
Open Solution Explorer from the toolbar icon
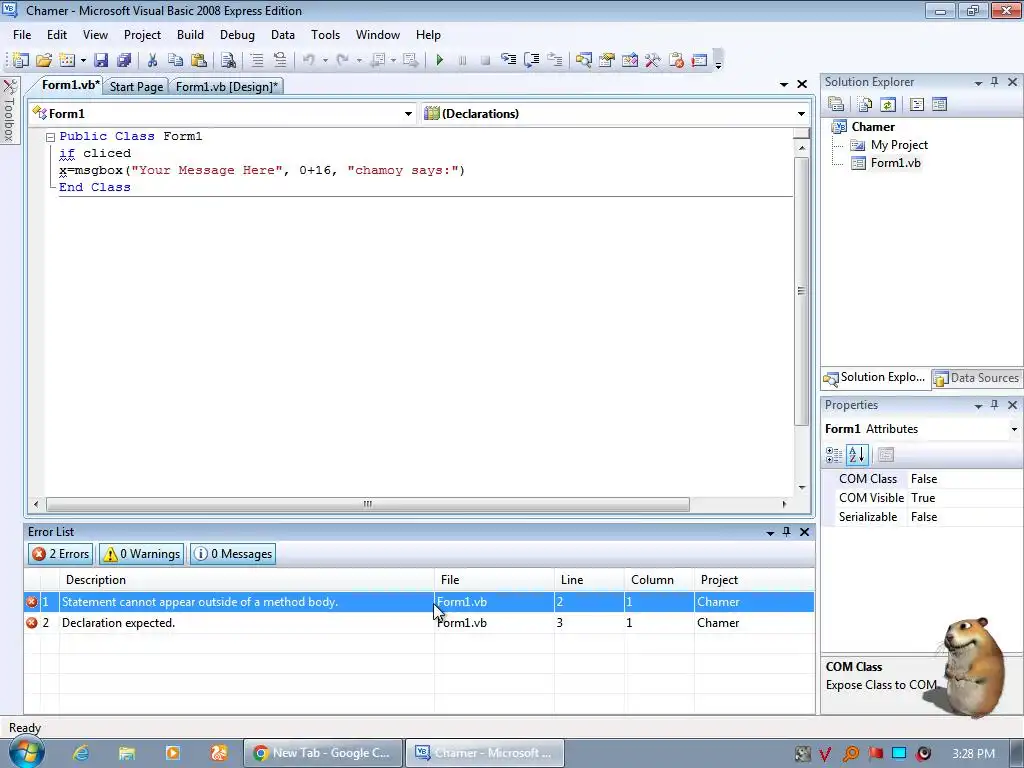click(583, 60)
